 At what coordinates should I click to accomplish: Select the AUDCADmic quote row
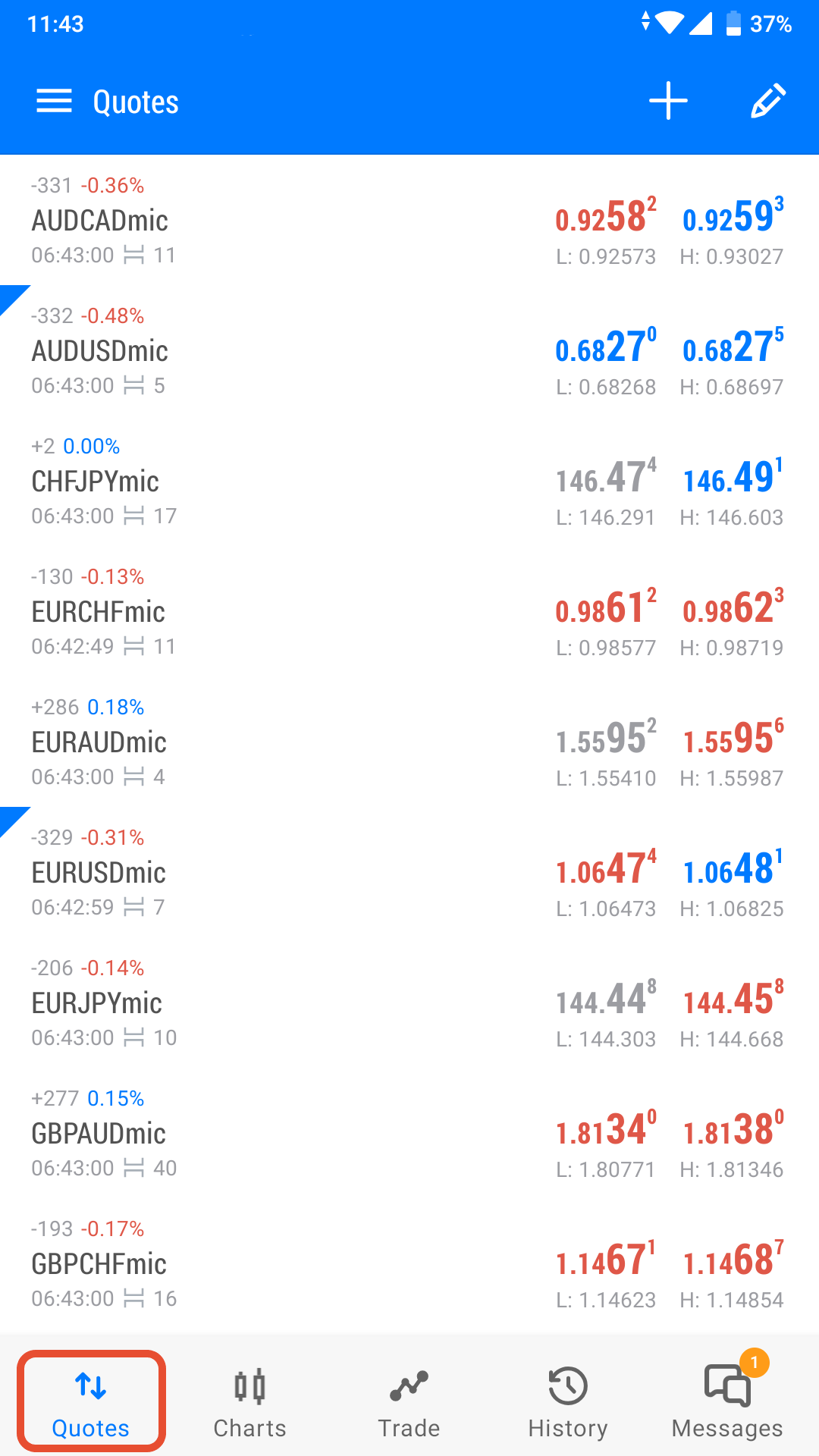pyautogui.click(x=409, y=220)
